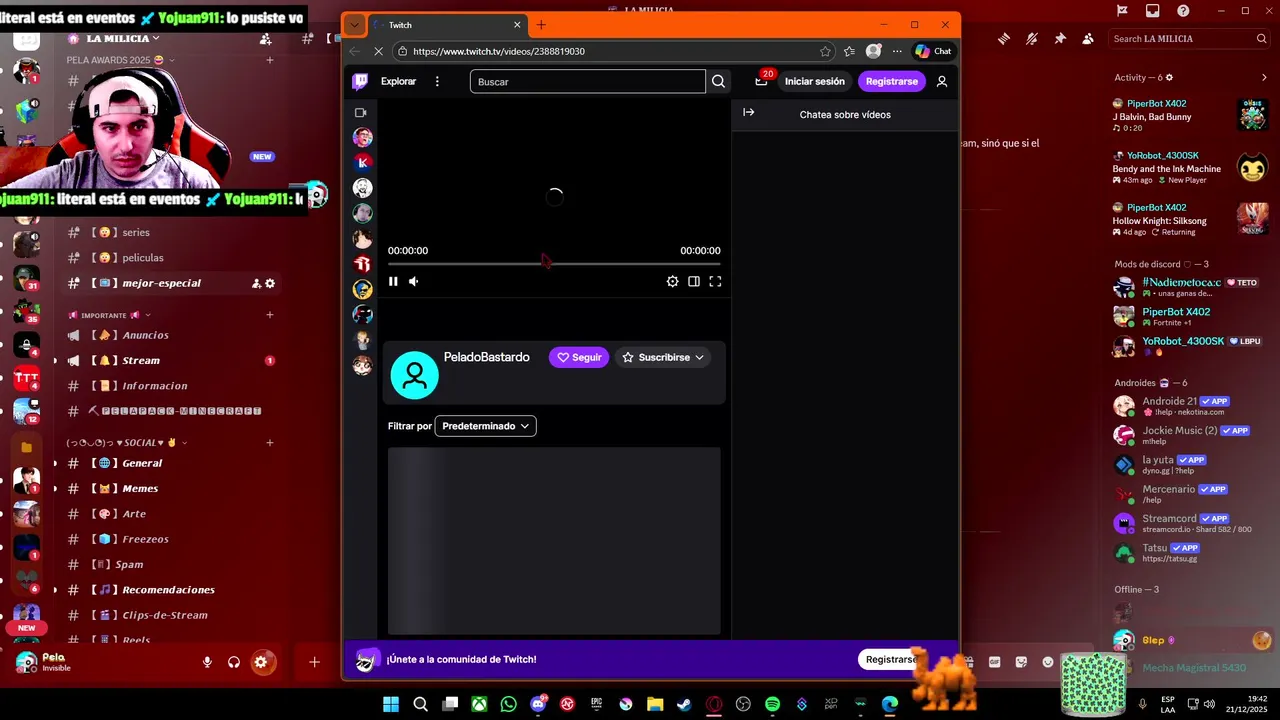Open Discord GIF picker

coord(995,662)
